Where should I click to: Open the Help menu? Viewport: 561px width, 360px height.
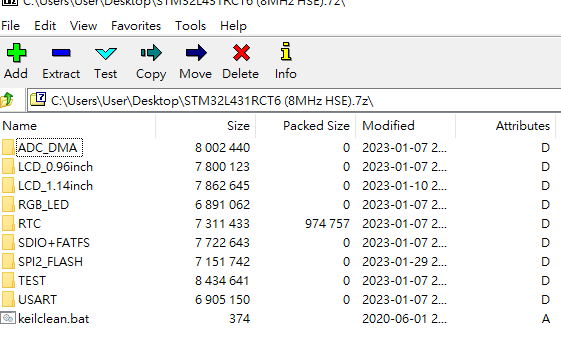pos(233,26)
